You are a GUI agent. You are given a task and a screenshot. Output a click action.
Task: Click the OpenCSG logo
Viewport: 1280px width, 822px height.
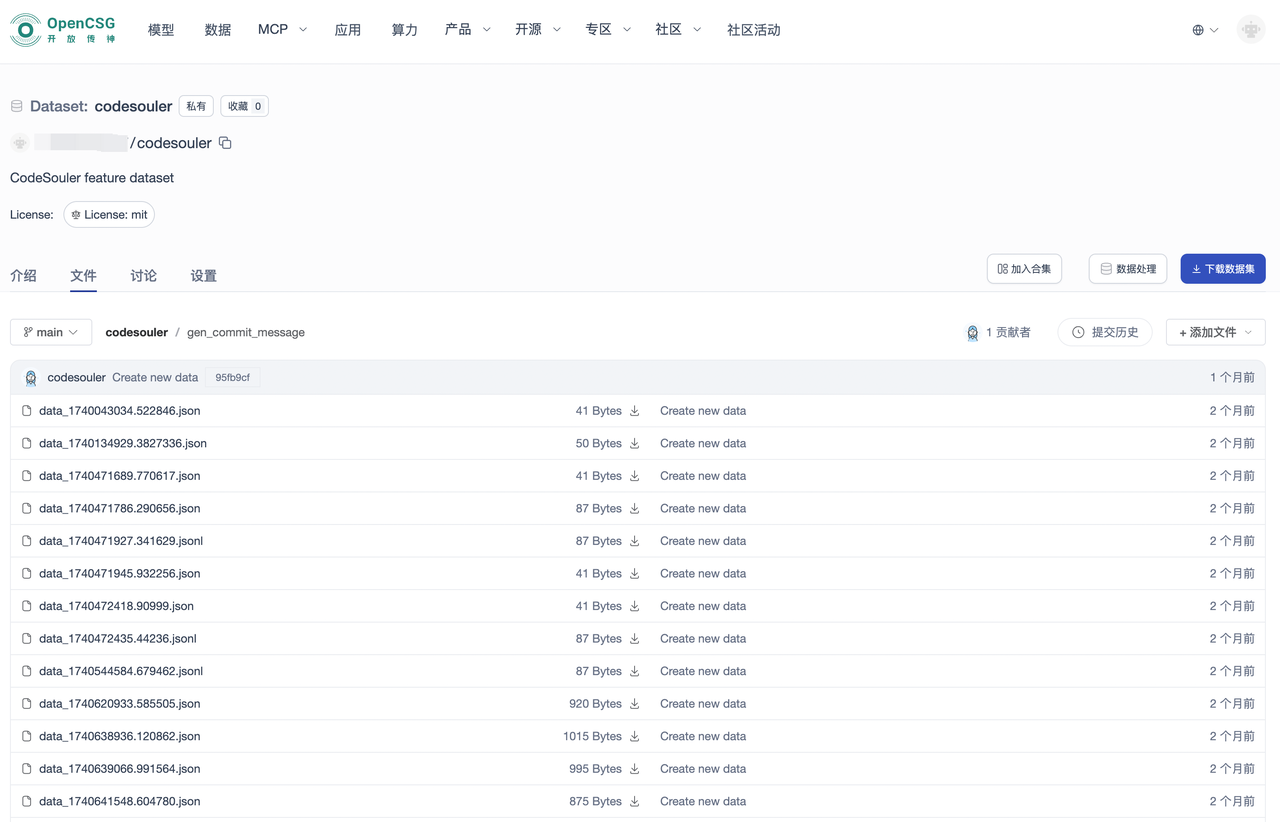pos(62,30)
